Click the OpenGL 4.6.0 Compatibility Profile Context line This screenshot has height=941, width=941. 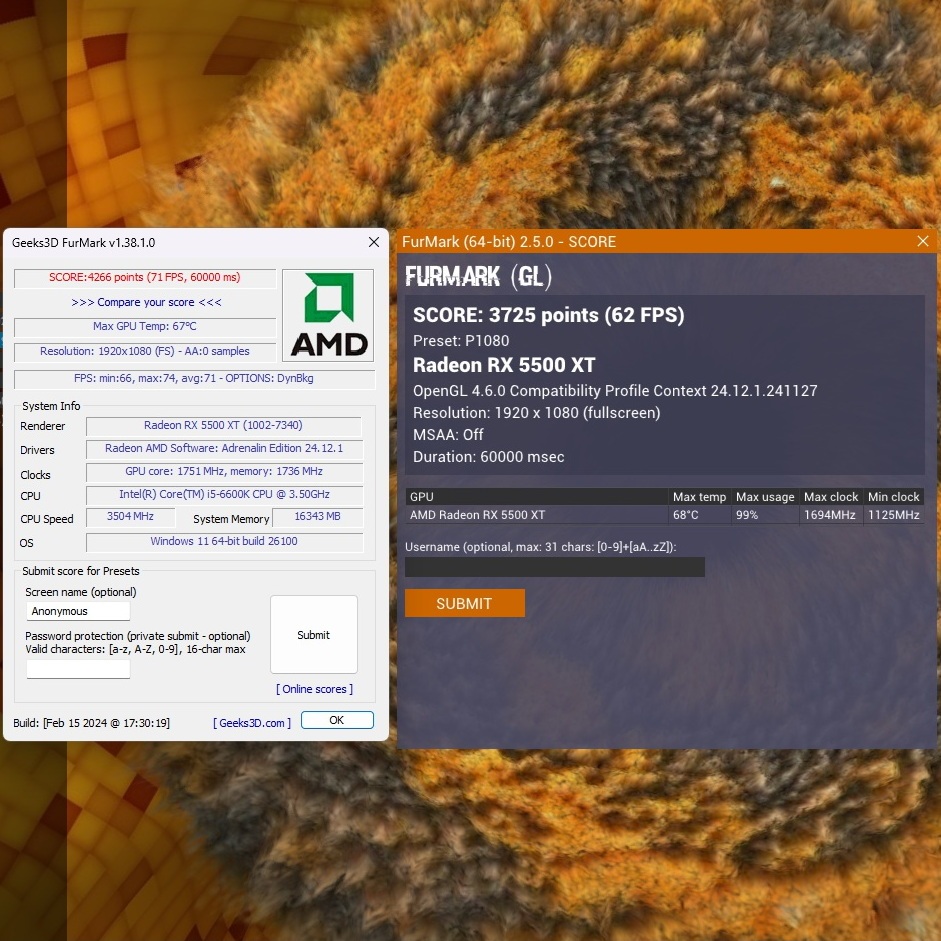click(615, 391)
